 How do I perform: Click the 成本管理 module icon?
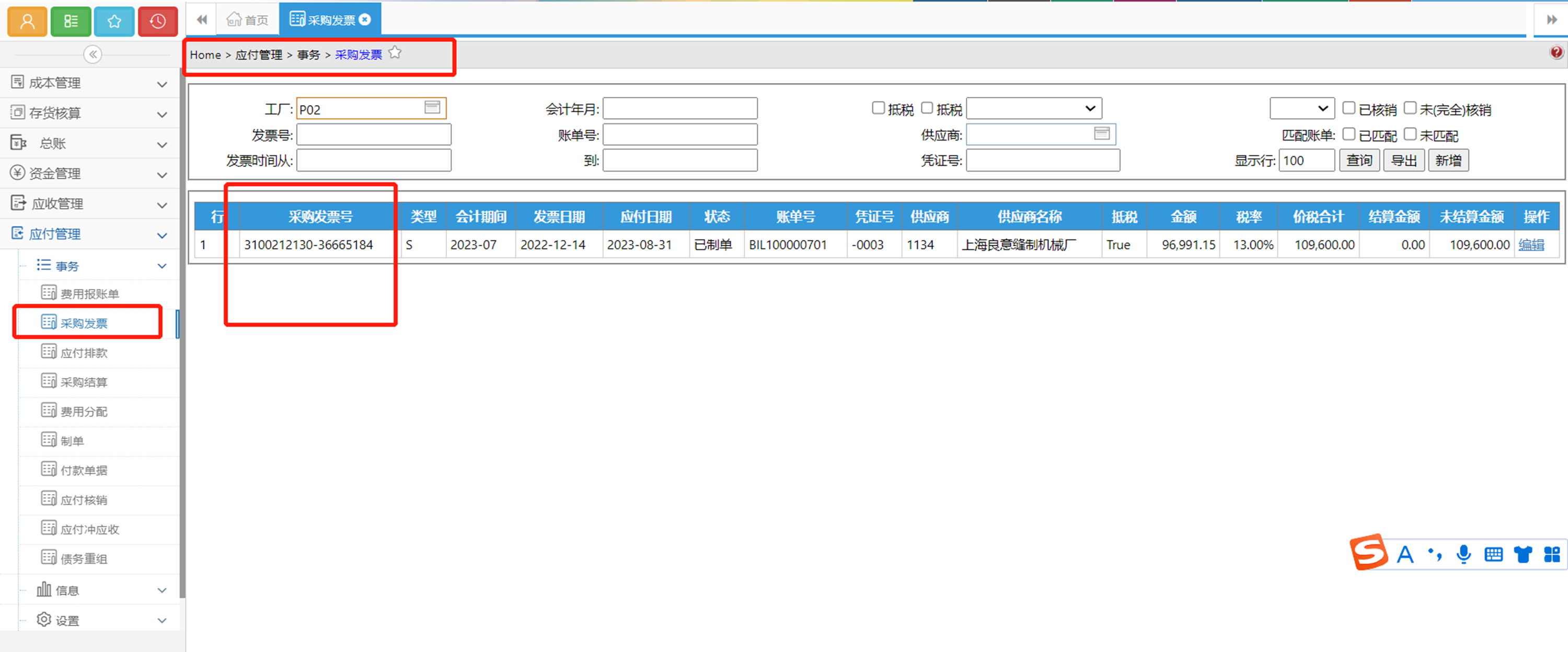[17, 82]
